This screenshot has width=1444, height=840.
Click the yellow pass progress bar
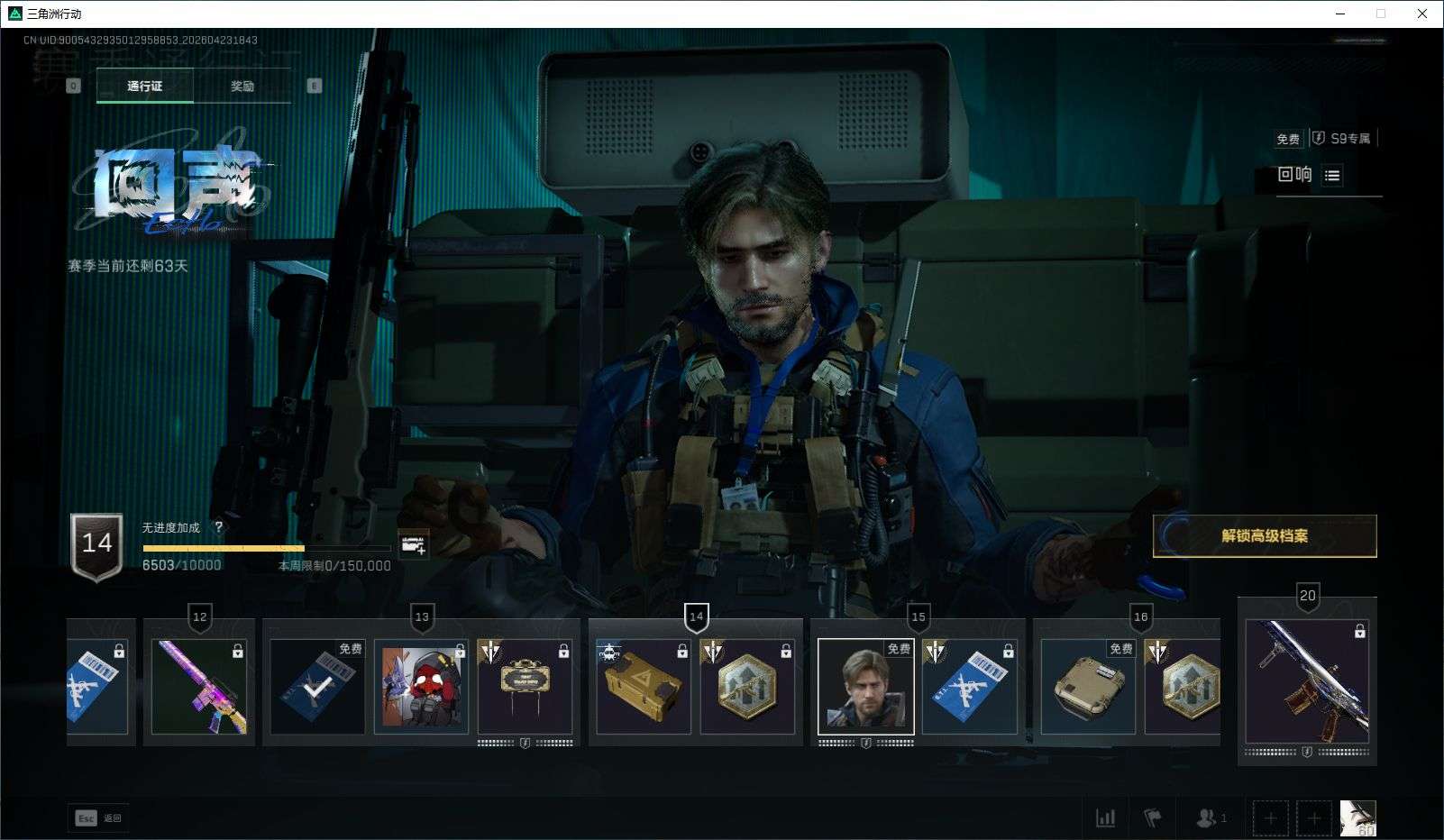coord(267,548)
